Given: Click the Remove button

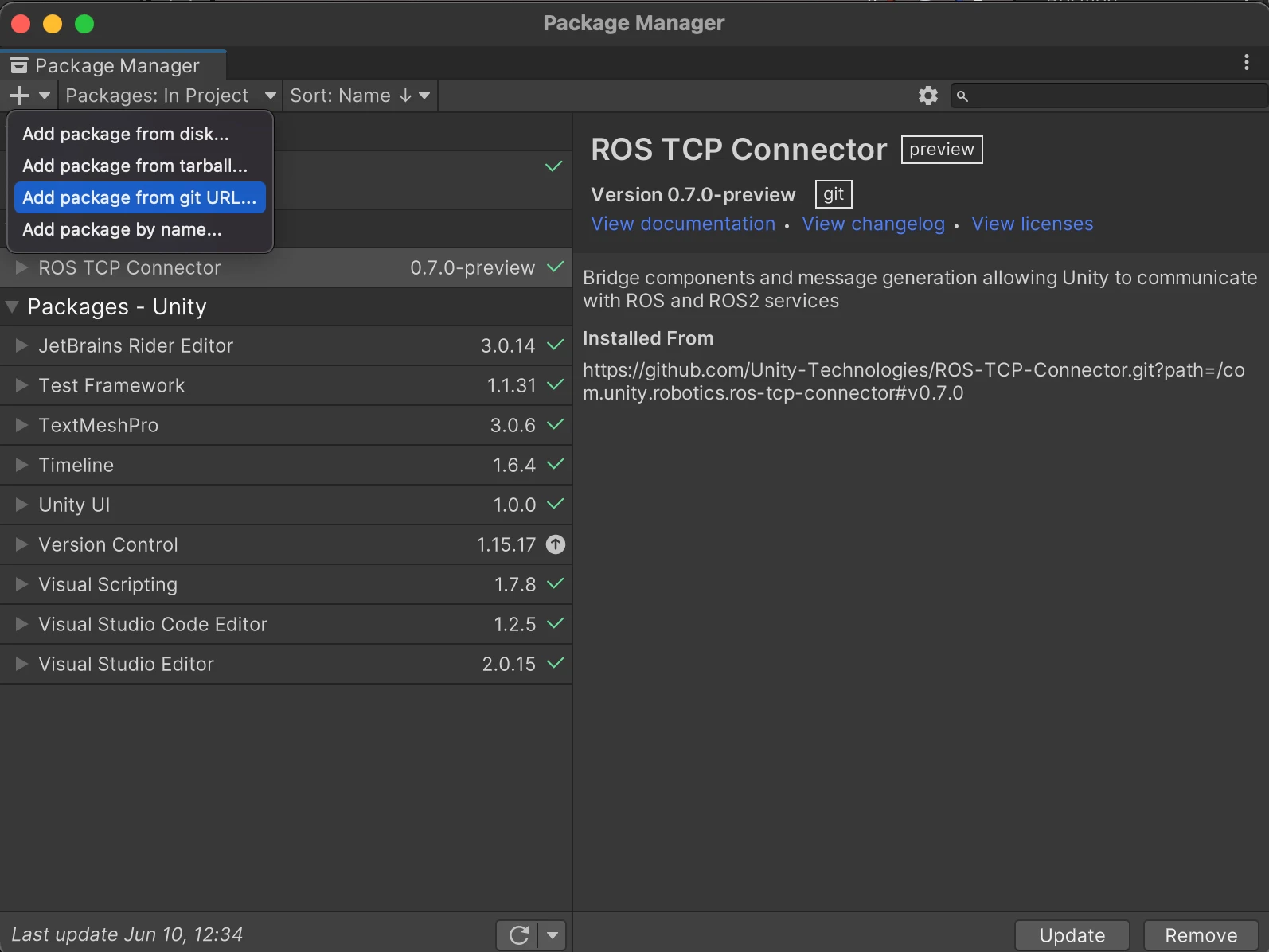Looking at the screenshot, I should tap(1201, 935).
